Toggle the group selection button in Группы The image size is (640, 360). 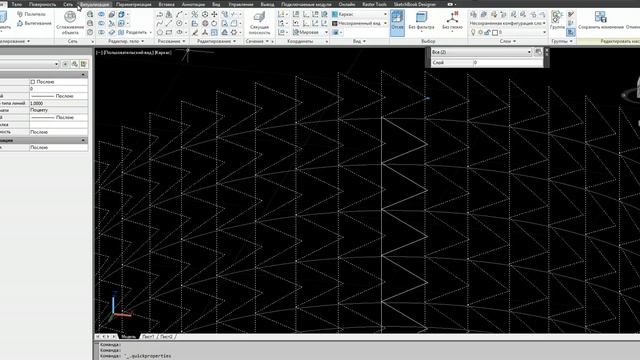pyautogui.click(x=571, y=32)
